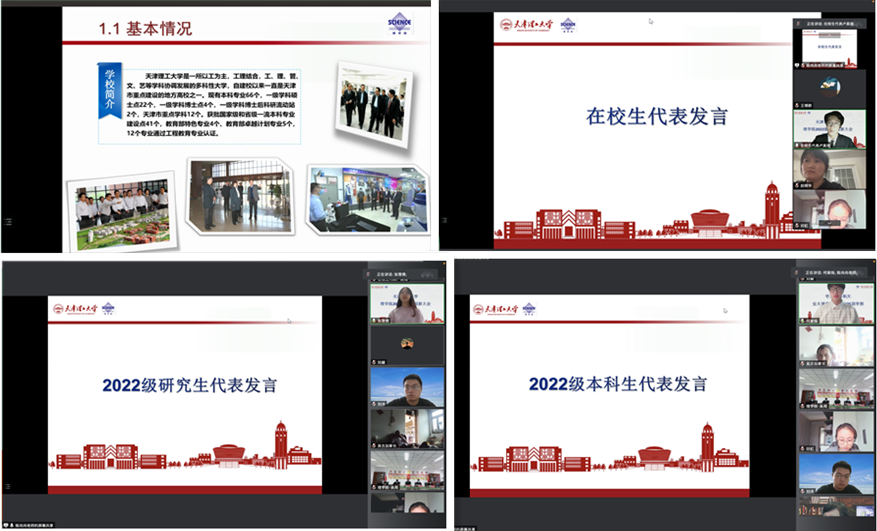The image size is (877, 531).
Task: Click the SCIENCE logo on the 1.1 基本情况 slide
Action: [399, 24]
